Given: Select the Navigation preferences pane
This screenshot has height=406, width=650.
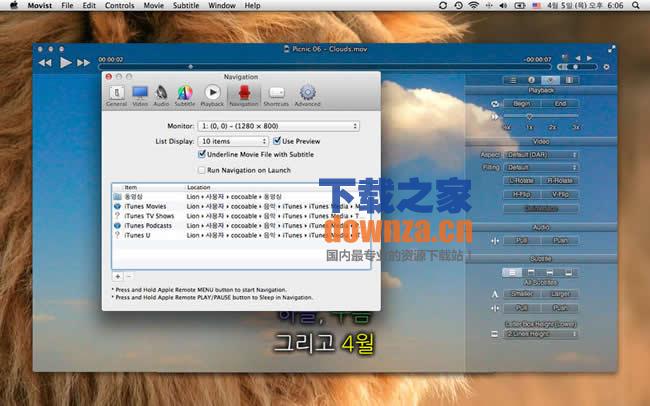Looking at the screenshot, I should tap(244, 96).
